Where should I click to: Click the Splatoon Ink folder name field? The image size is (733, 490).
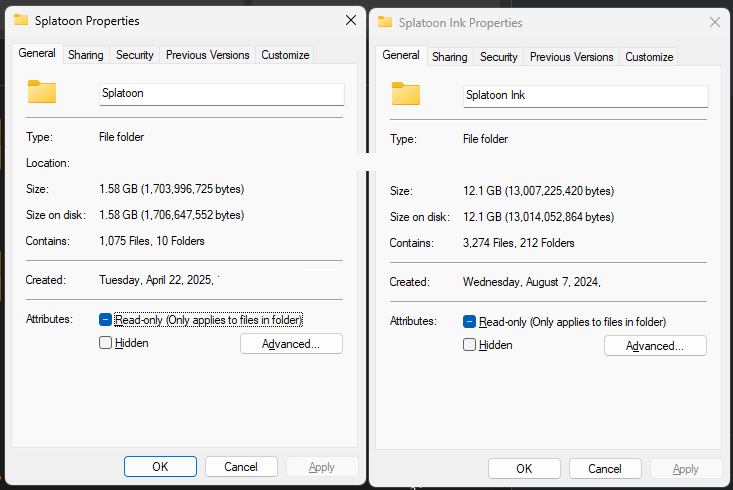tap(586, 96)
